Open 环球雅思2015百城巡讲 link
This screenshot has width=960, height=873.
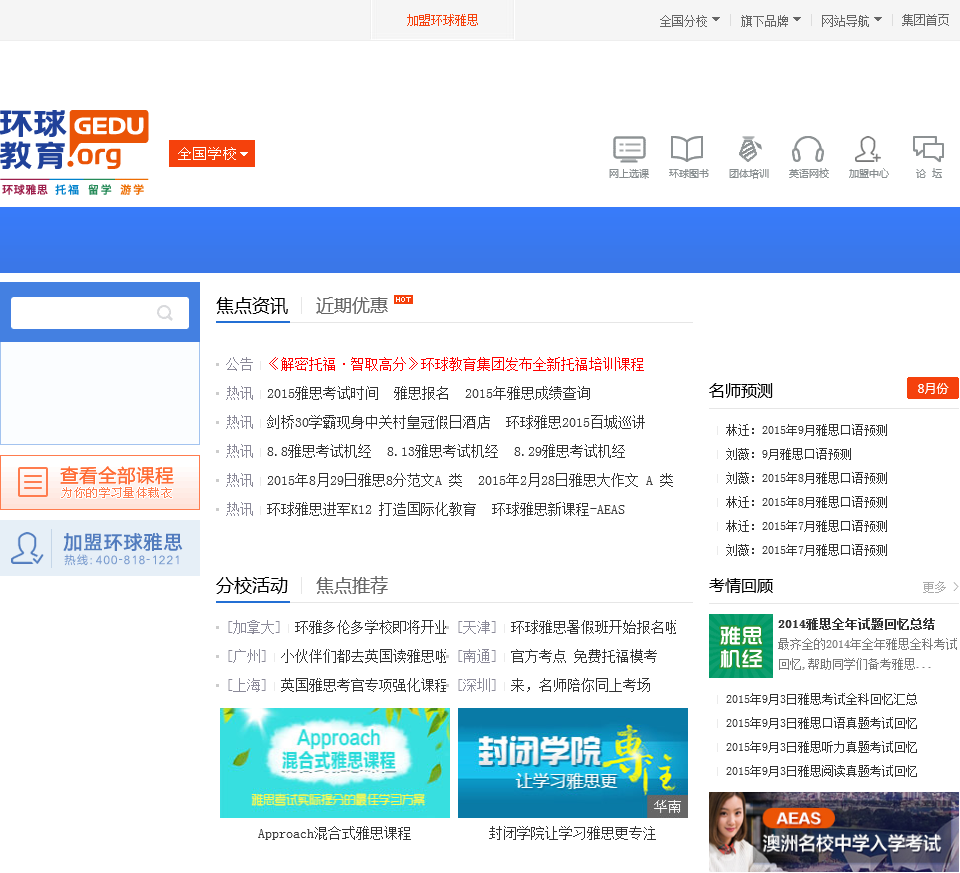(x=576, y=422)
